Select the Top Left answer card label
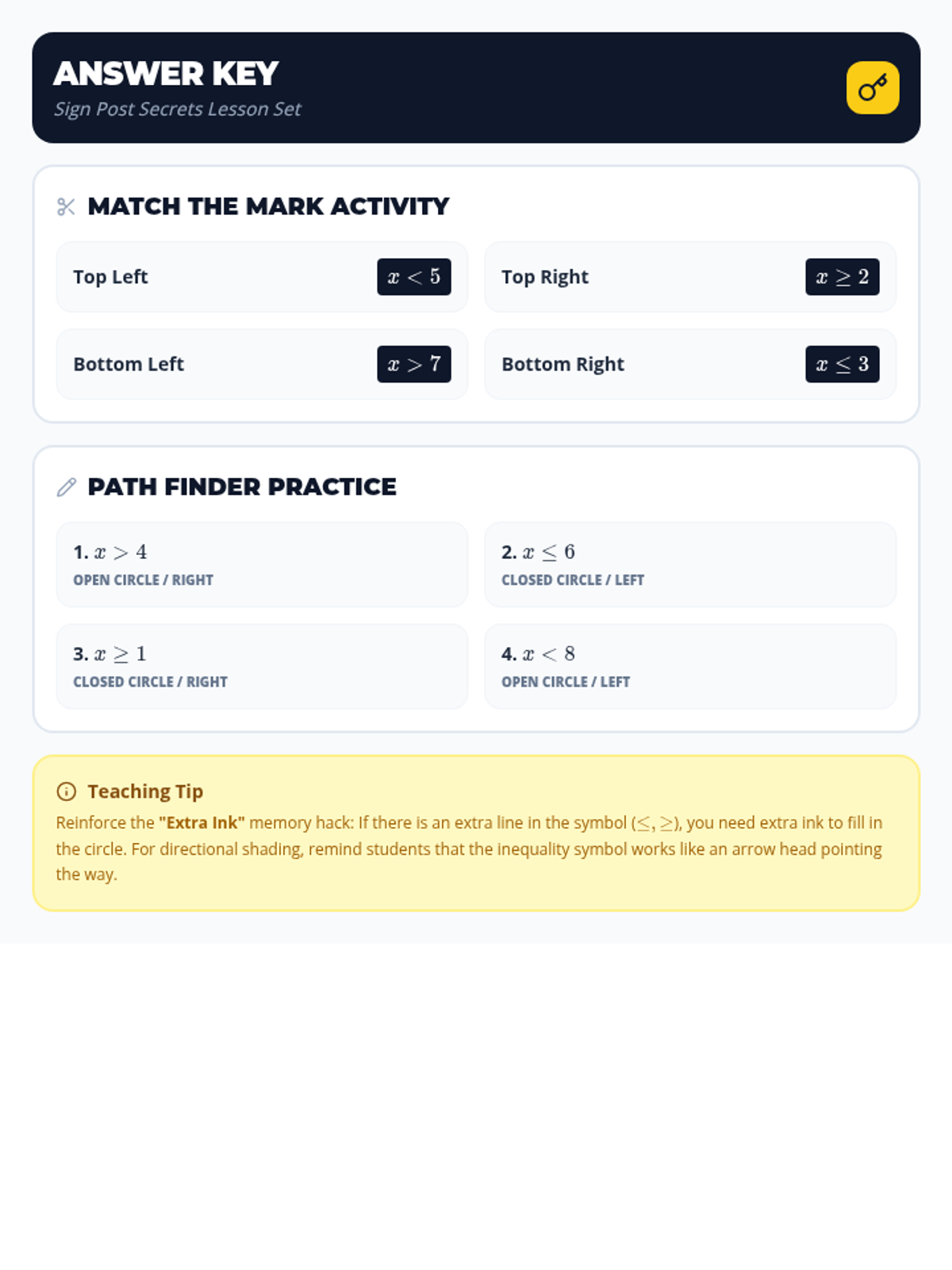This screenshot has height=1270, width=952. [110, 277]
